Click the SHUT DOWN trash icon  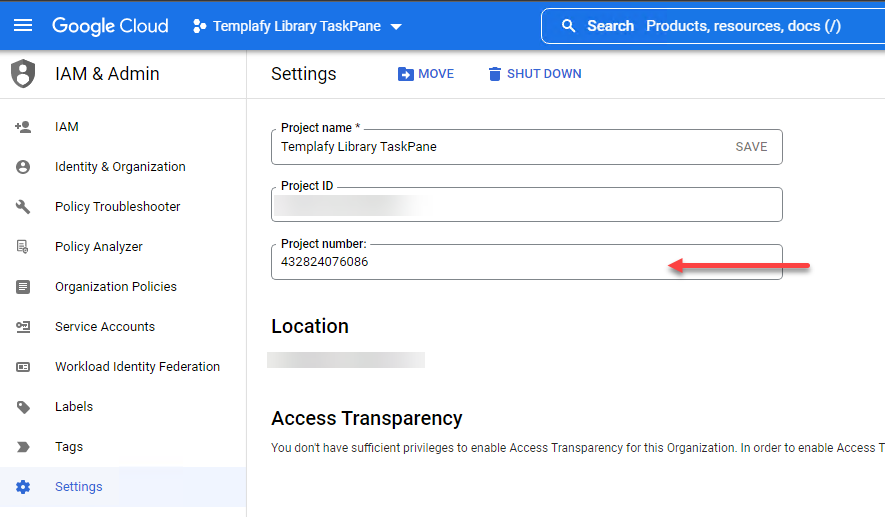tap(494, 74)
